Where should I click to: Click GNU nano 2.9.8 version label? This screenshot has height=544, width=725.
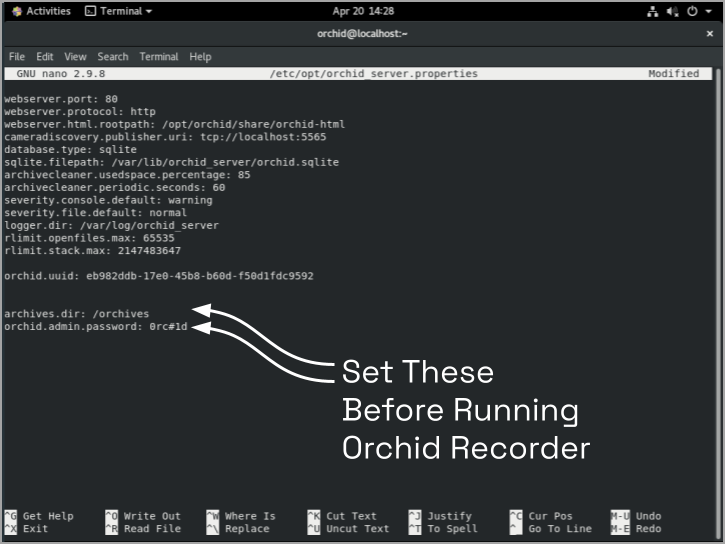point(61,73)
